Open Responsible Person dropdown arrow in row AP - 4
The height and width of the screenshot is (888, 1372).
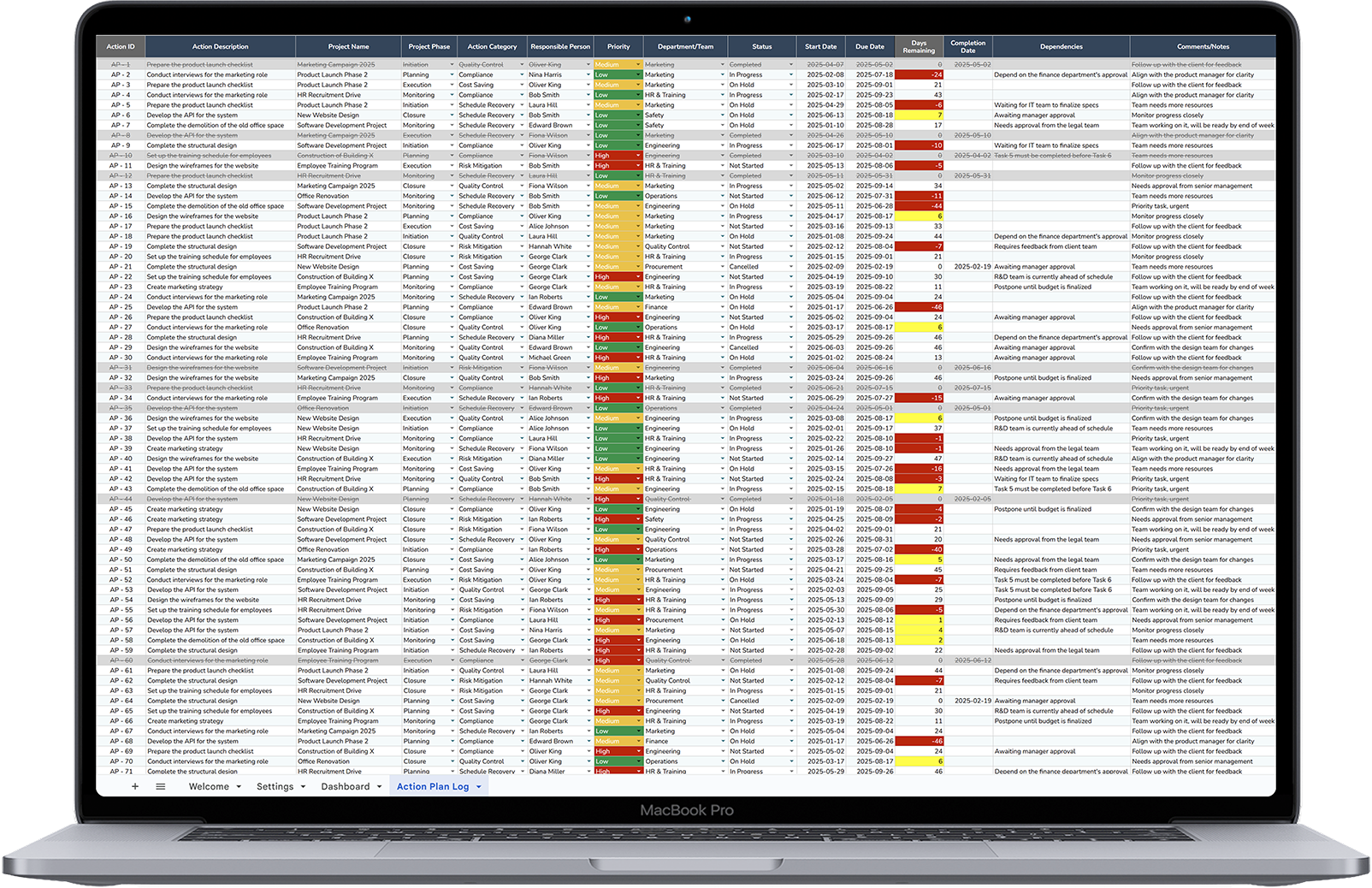point(588,95)
